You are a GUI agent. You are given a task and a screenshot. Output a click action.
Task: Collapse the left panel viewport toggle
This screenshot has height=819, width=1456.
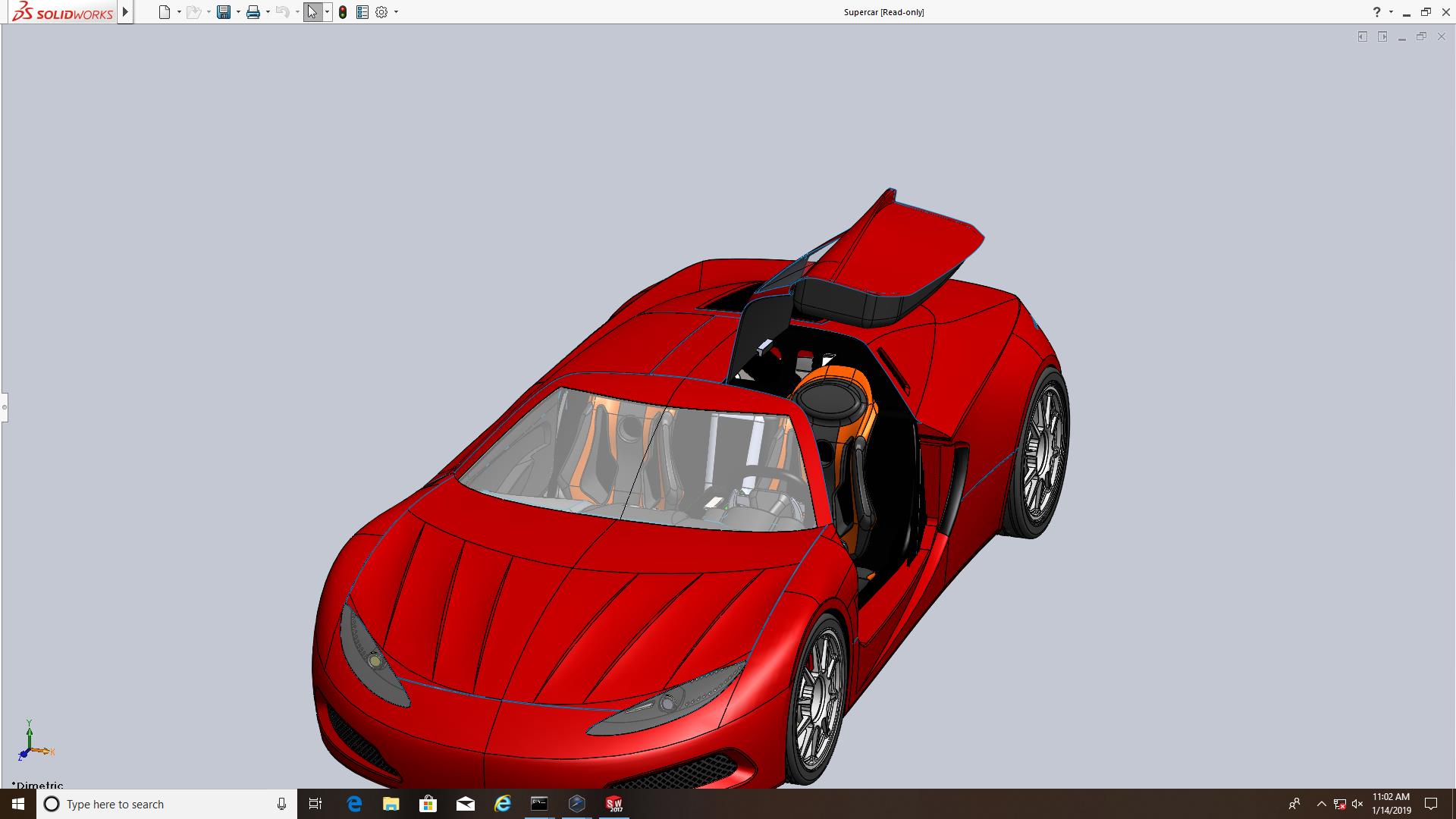[1363, 36]
